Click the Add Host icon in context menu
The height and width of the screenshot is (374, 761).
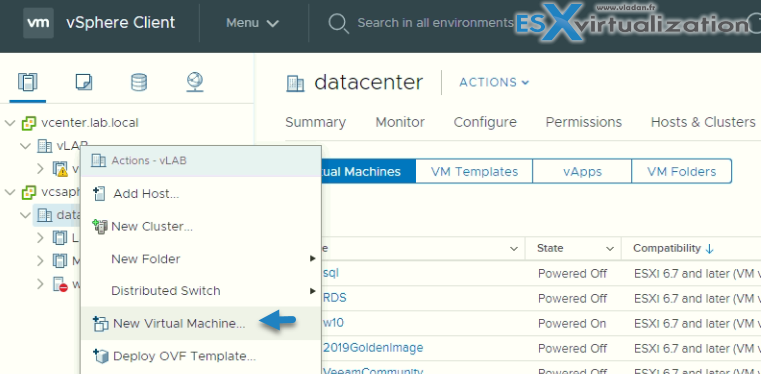click(x=99, y=194)
